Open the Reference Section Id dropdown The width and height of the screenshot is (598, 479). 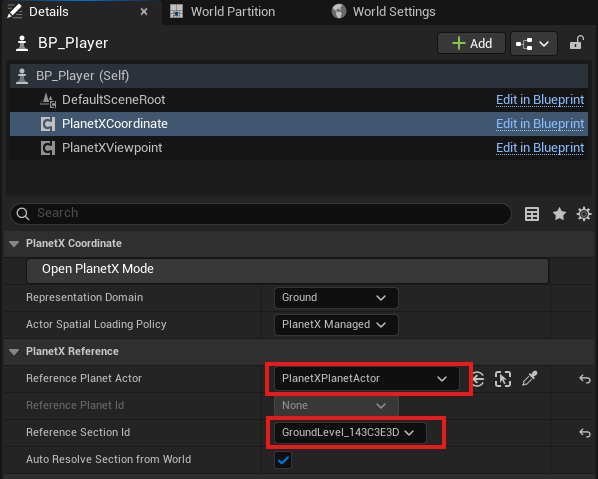click(x=350, y=433)
